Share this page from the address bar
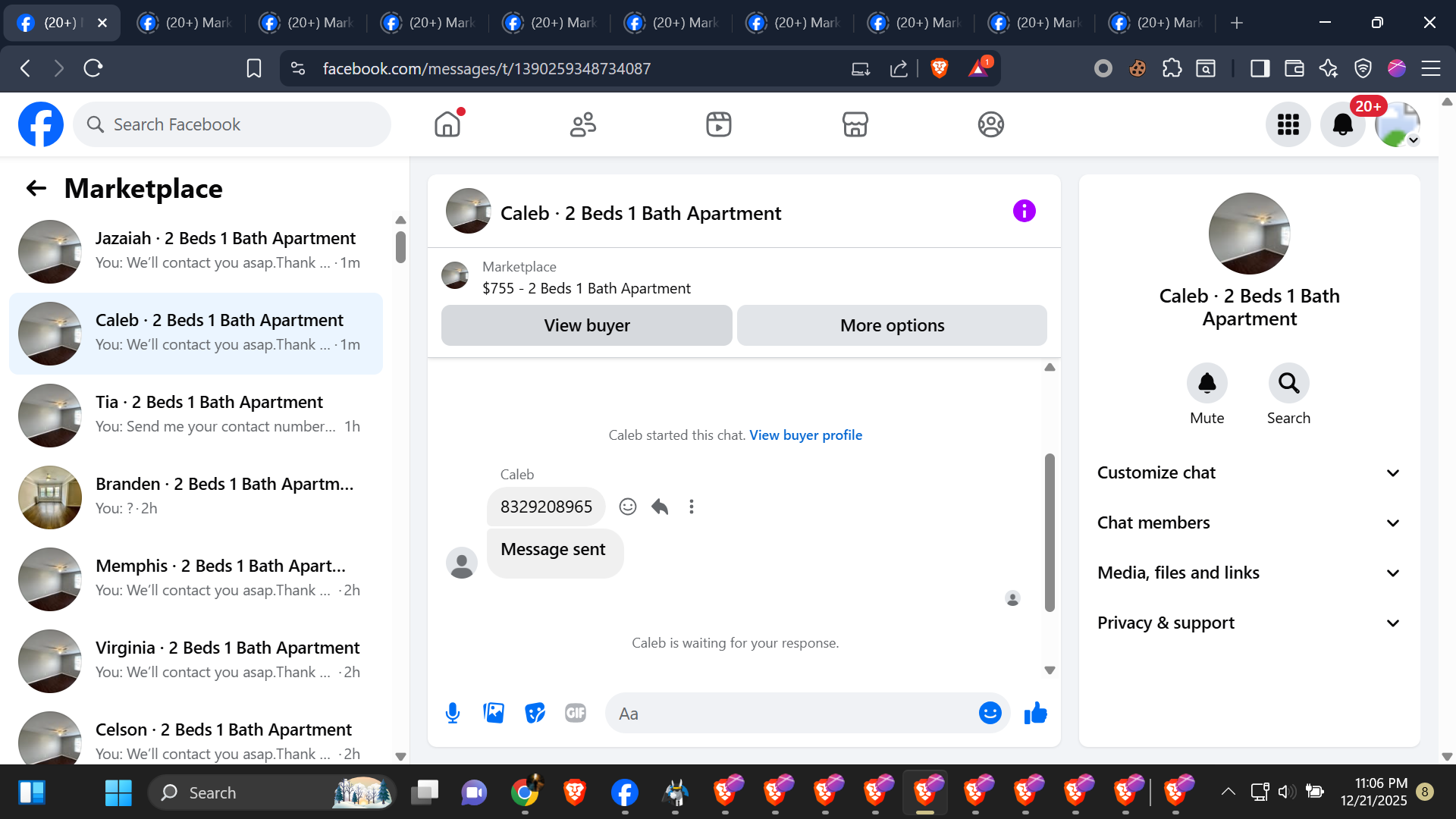Screen dimensions: 1456x819 coord(899,68)
